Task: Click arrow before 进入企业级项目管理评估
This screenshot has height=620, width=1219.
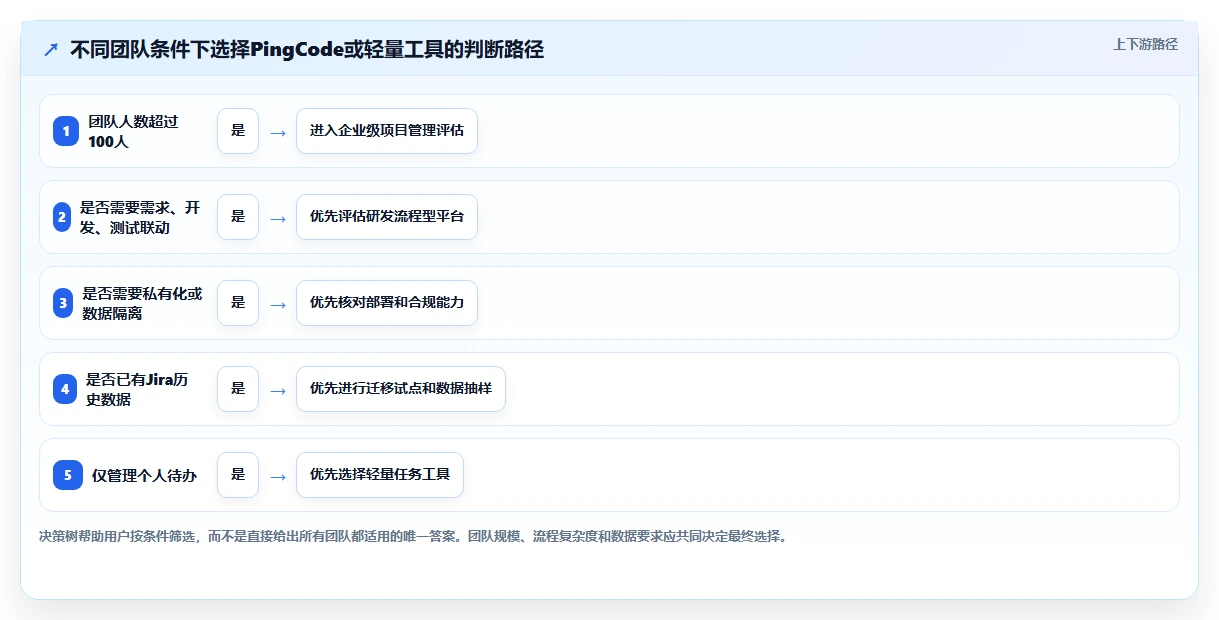Action: (278, 132)
